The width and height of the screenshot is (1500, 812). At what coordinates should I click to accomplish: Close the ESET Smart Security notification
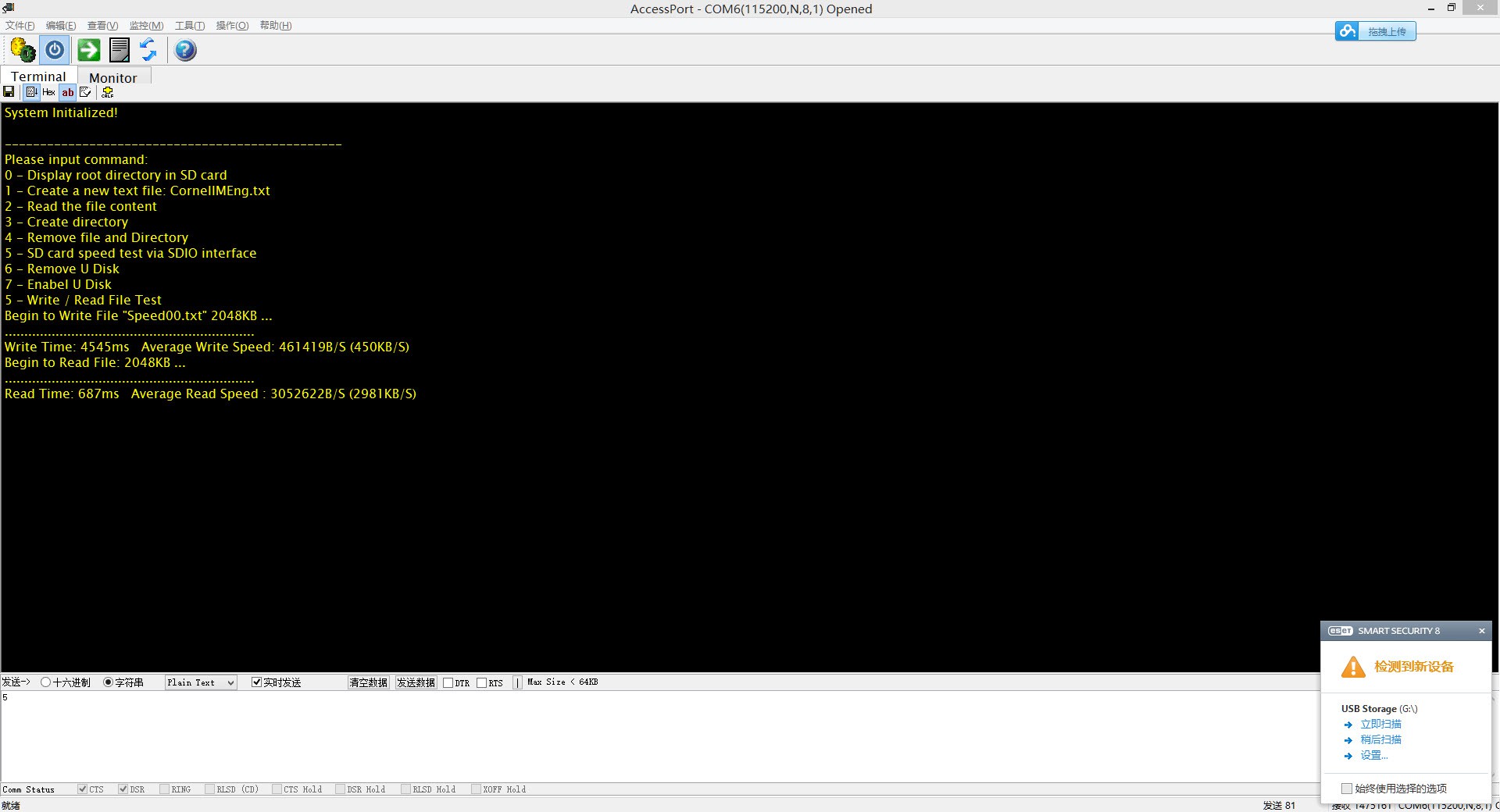pyautogui.click(x=1481, y=631)
